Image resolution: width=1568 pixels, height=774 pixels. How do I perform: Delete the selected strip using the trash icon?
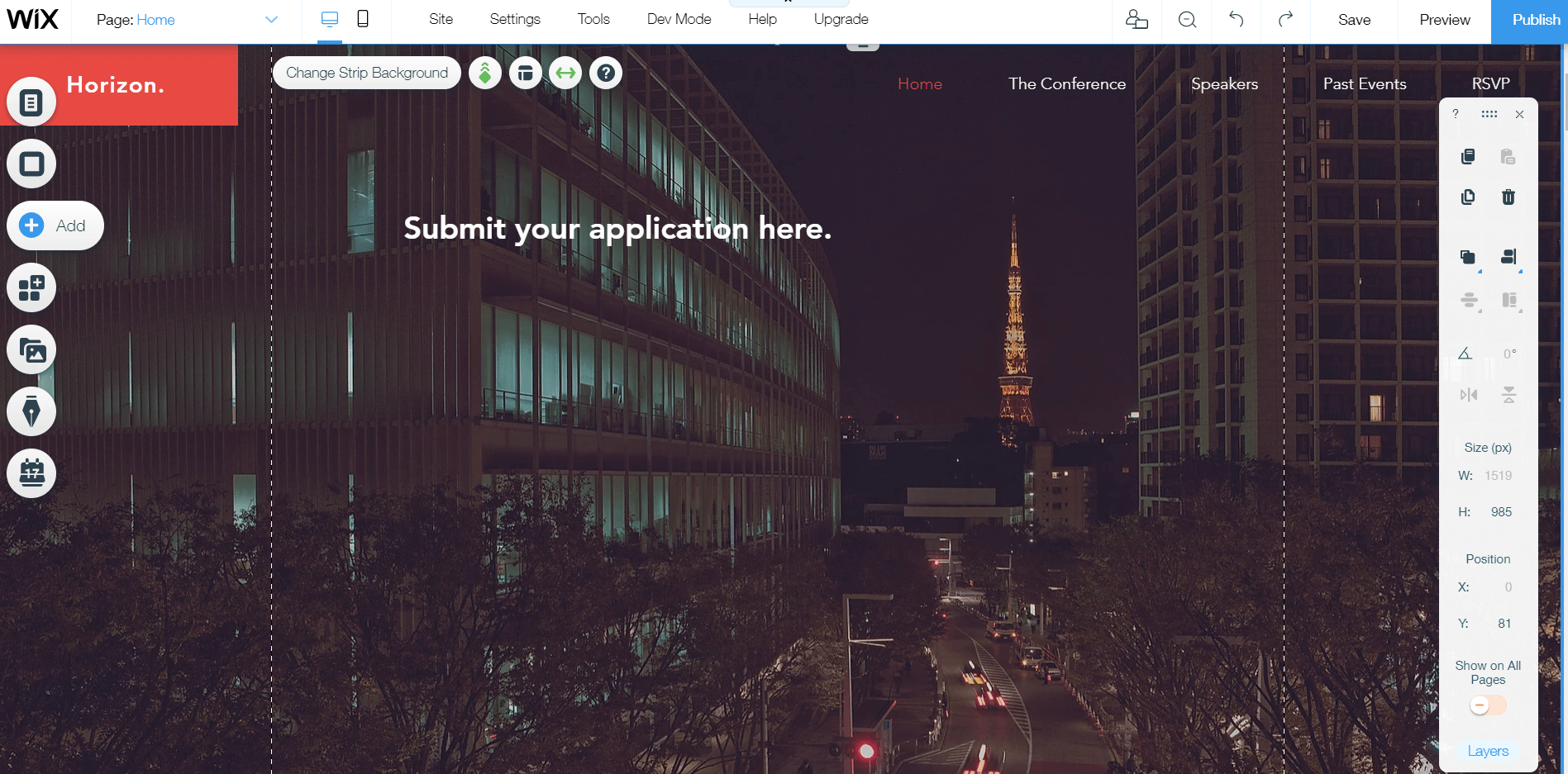tap(1508, 197)
